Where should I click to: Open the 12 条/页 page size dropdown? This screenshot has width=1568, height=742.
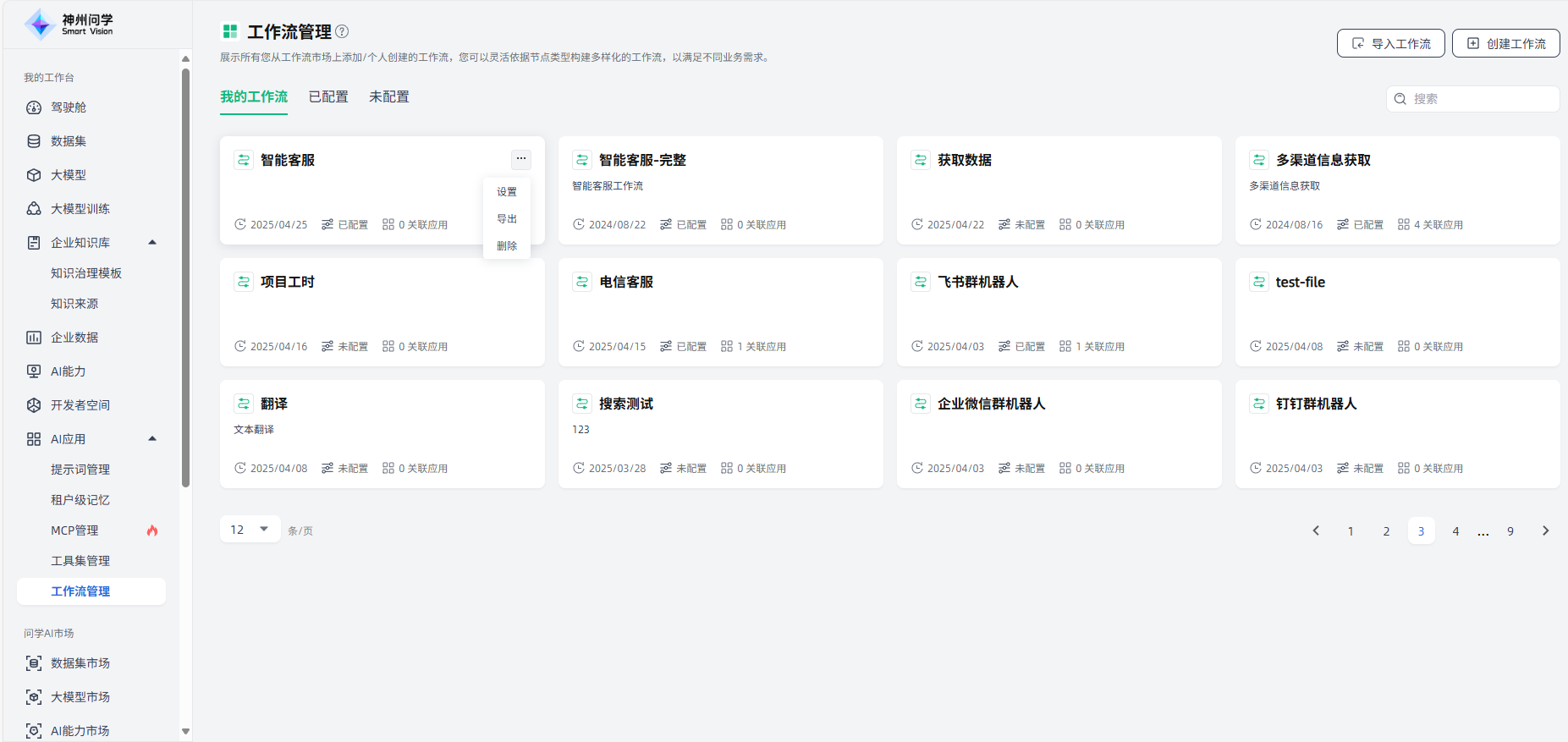(x=250, y=530)
